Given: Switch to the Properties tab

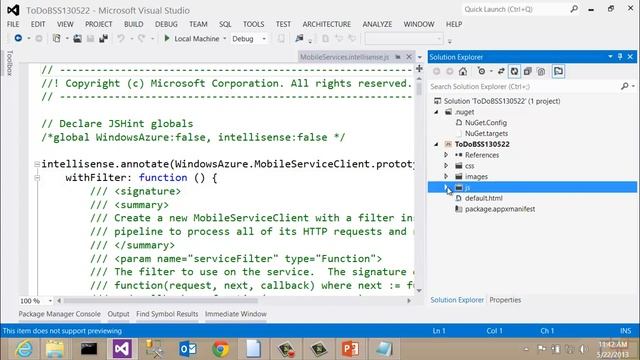Looking at the screenshot, I should coord(505,300).
